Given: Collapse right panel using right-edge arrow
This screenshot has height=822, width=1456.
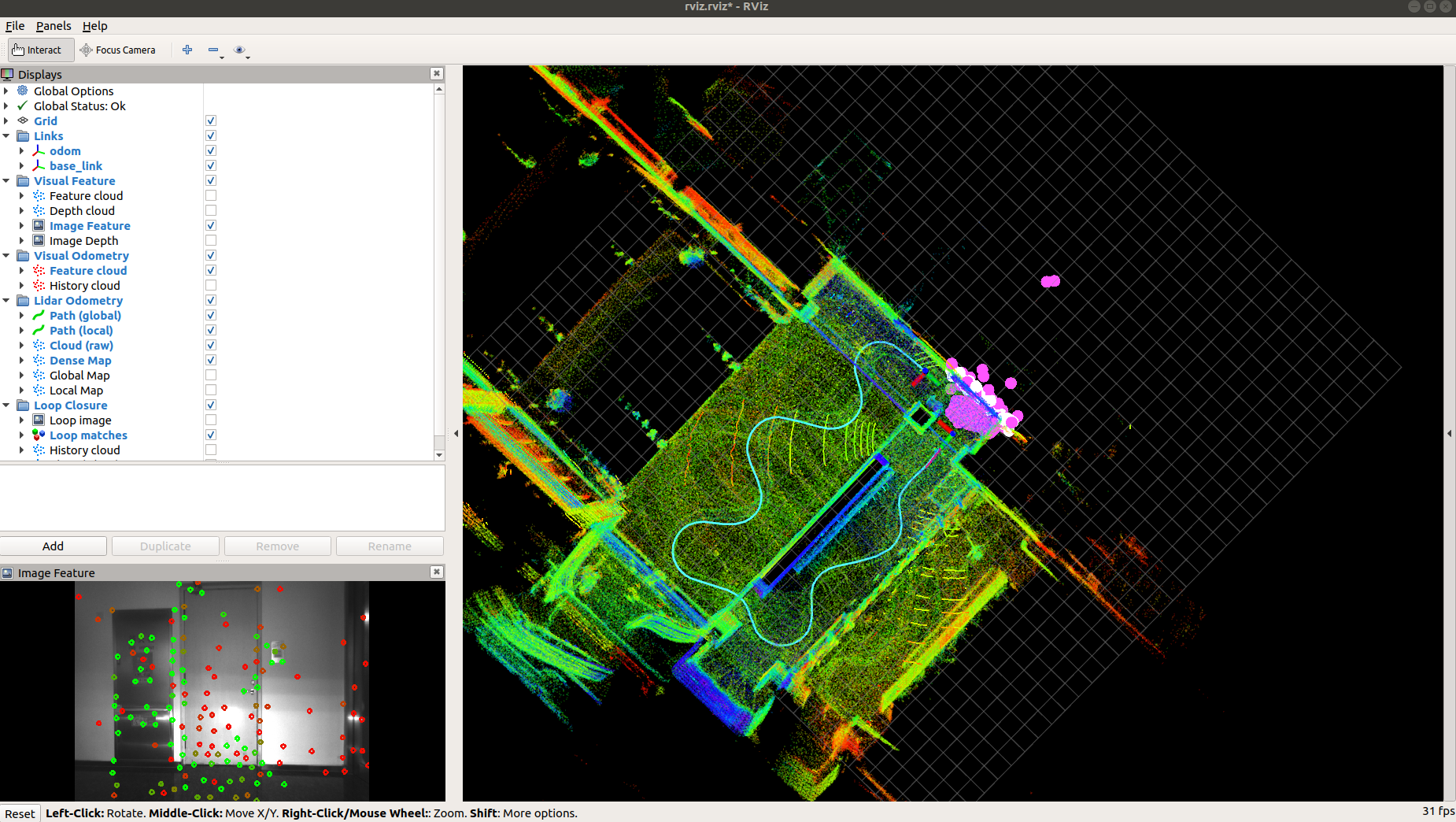Looking at the screenshot, I should coord(1450,433).
